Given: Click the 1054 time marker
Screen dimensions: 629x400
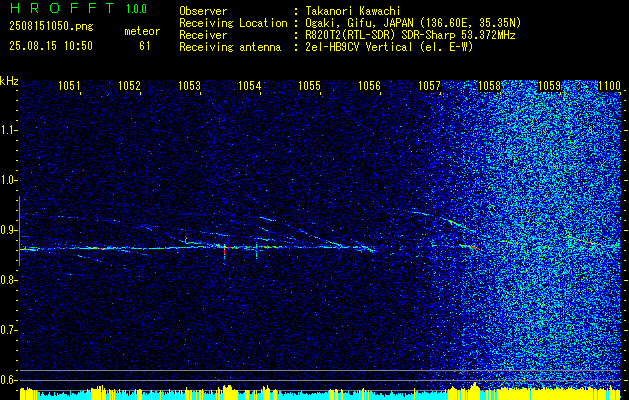Looking at the screenshot, I should (250, 85).
